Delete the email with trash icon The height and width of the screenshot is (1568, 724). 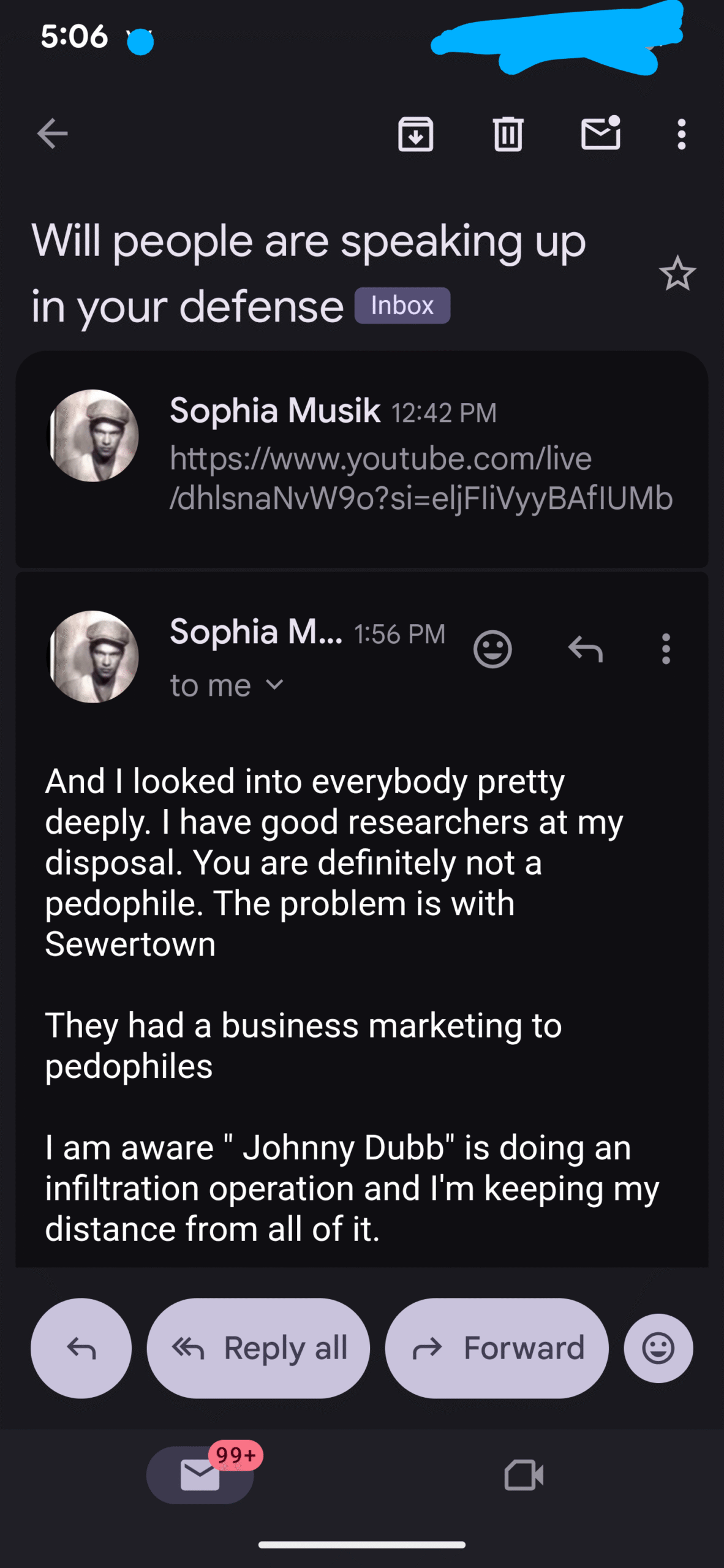coord(508,134)
